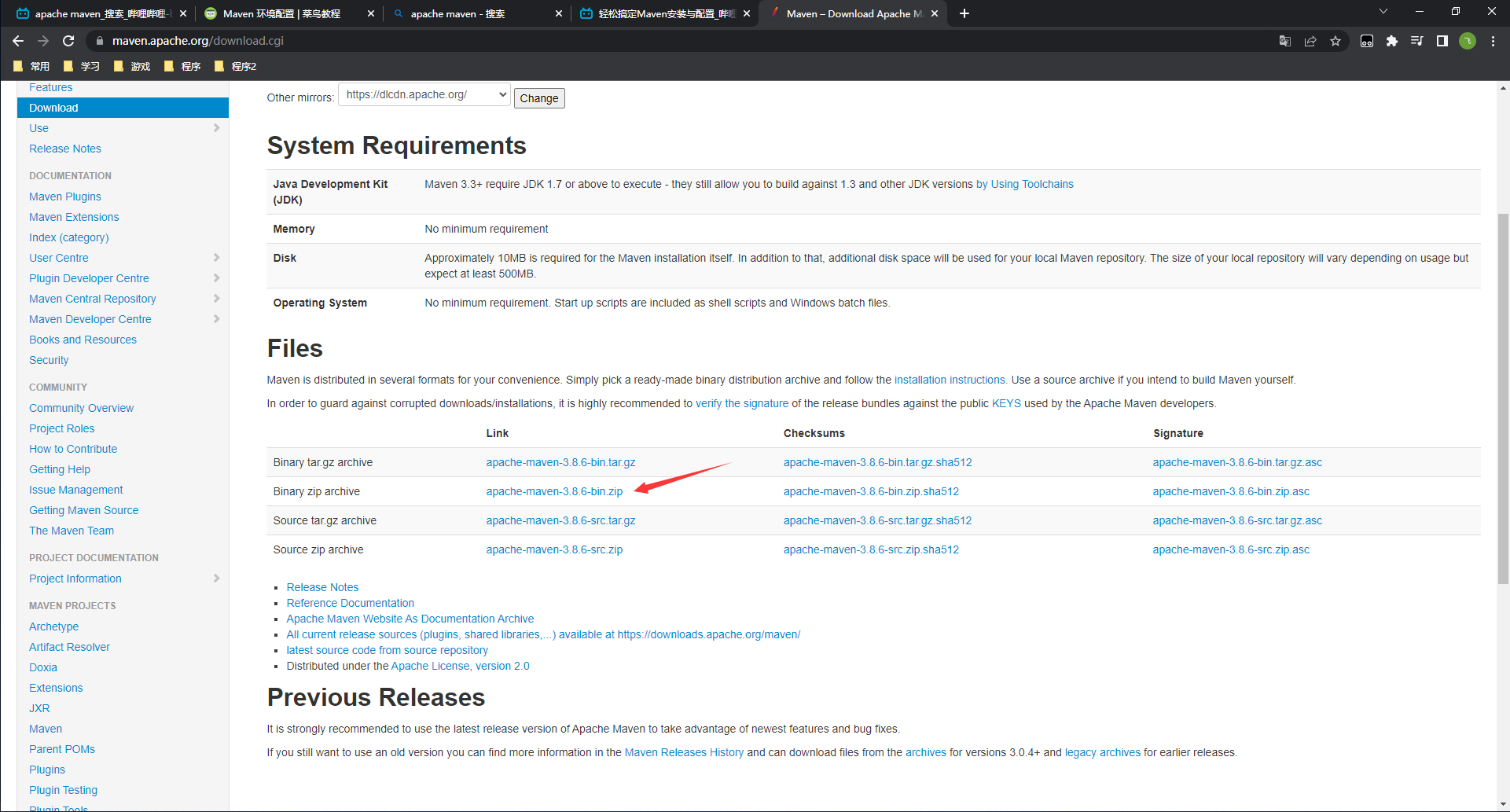Switch to 轻松搞定Maven安装与配置 tab
Viewport: 1510px width, 812px height.
tap(664, 13)
